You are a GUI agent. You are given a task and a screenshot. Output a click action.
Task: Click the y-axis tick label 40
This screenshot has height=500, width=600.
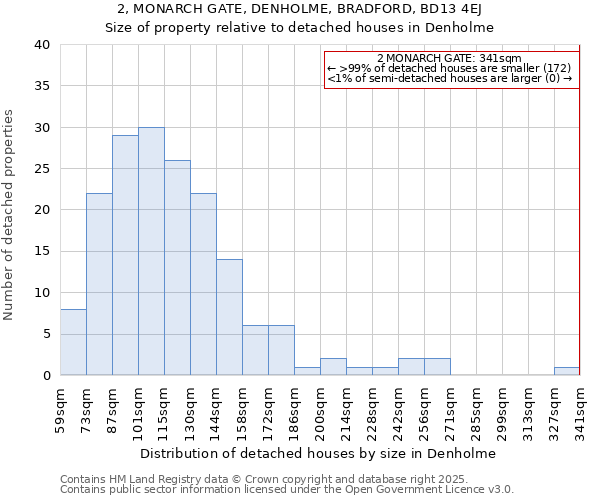tap(42, 45)
